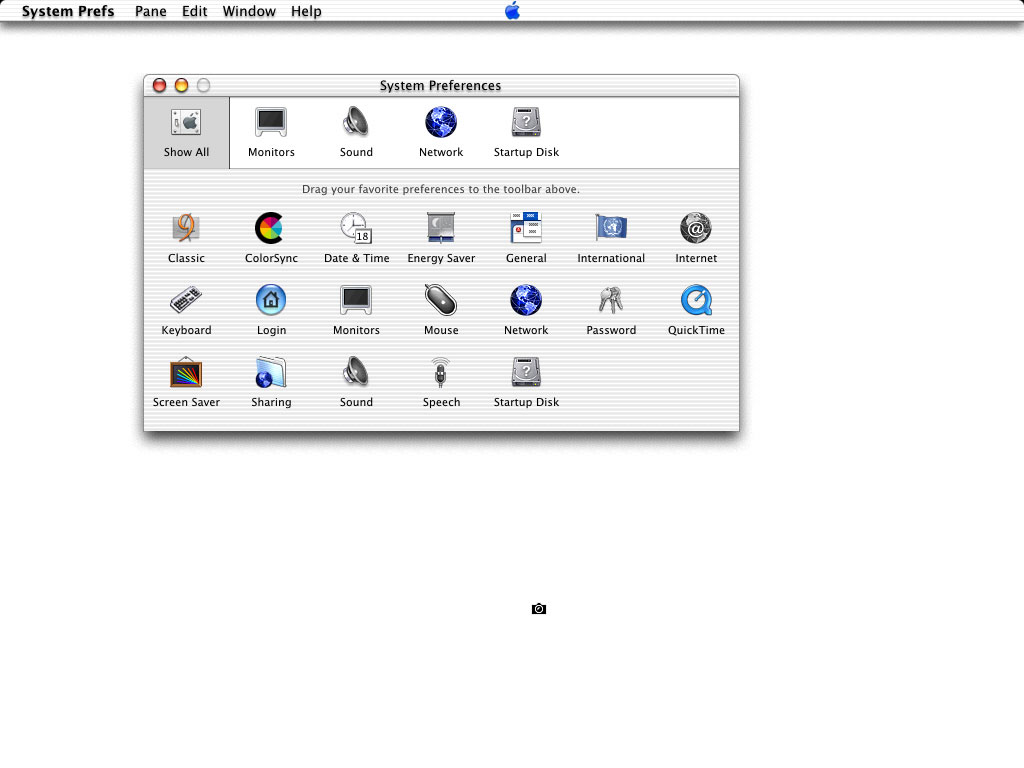Click the camera cursor icon on desktop
1024x768 pixels.
coord(539,609)
